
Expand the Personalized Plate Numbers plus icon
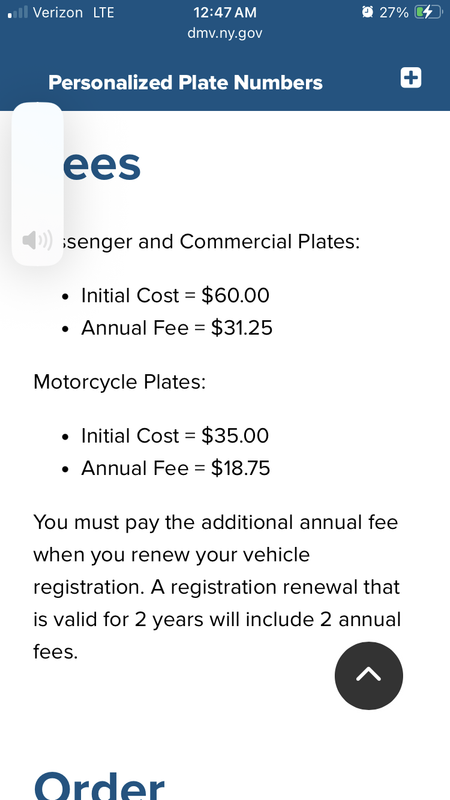pyautogui.click(x=411, y=78)
